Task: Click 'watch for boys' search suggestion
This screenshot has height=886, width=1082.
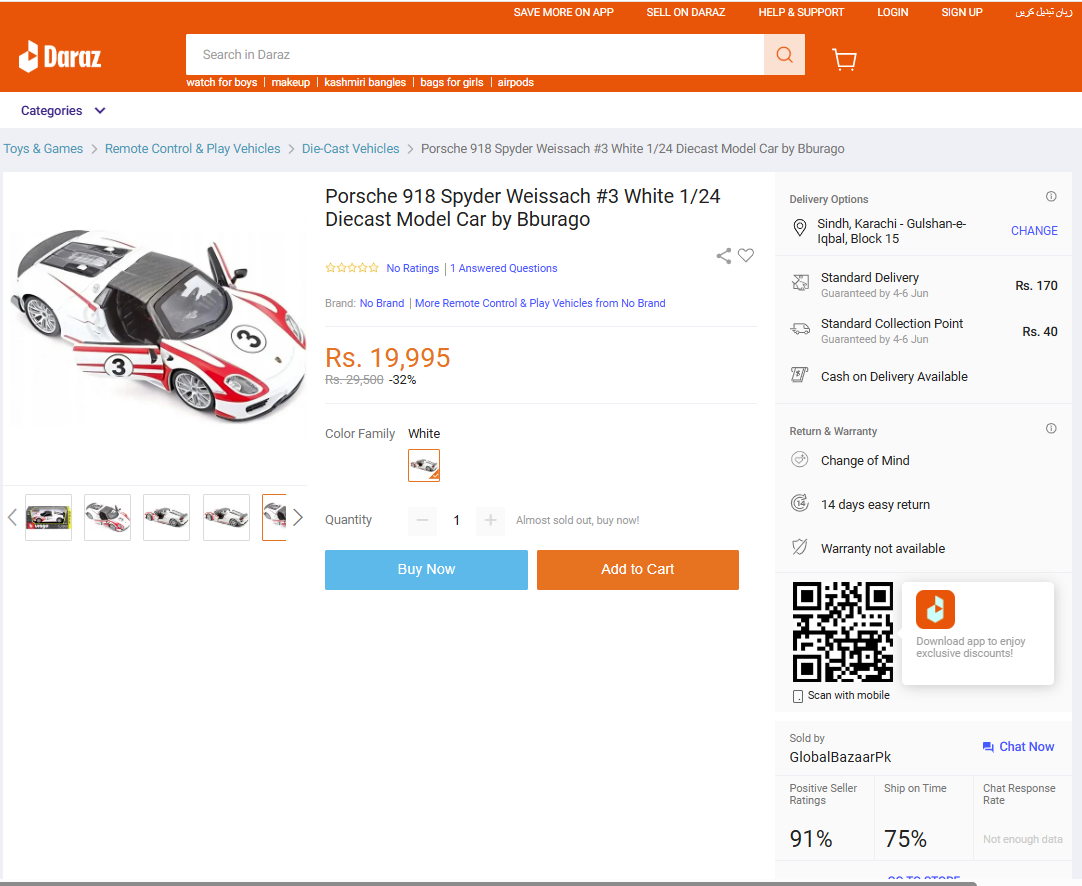Action: [222, 82]
